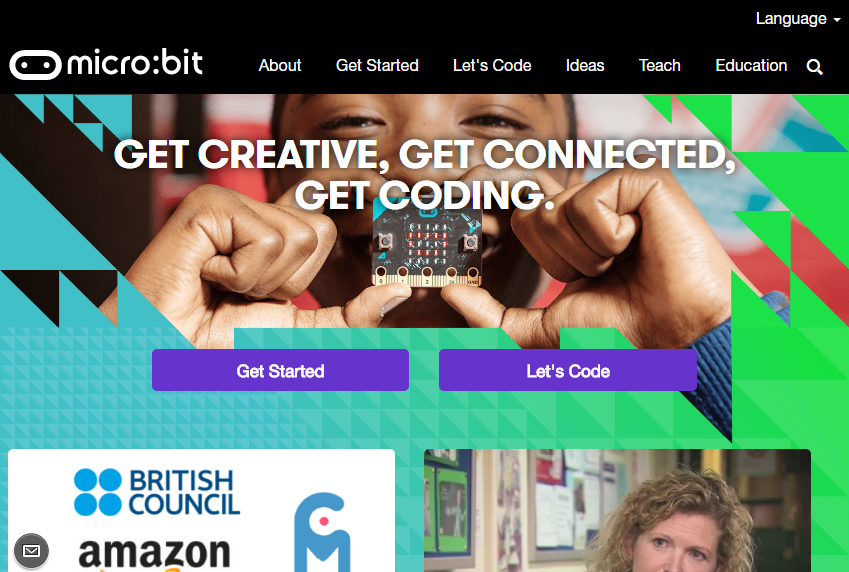Select the Education menu item
849x572 pixels.
[751, 66]
